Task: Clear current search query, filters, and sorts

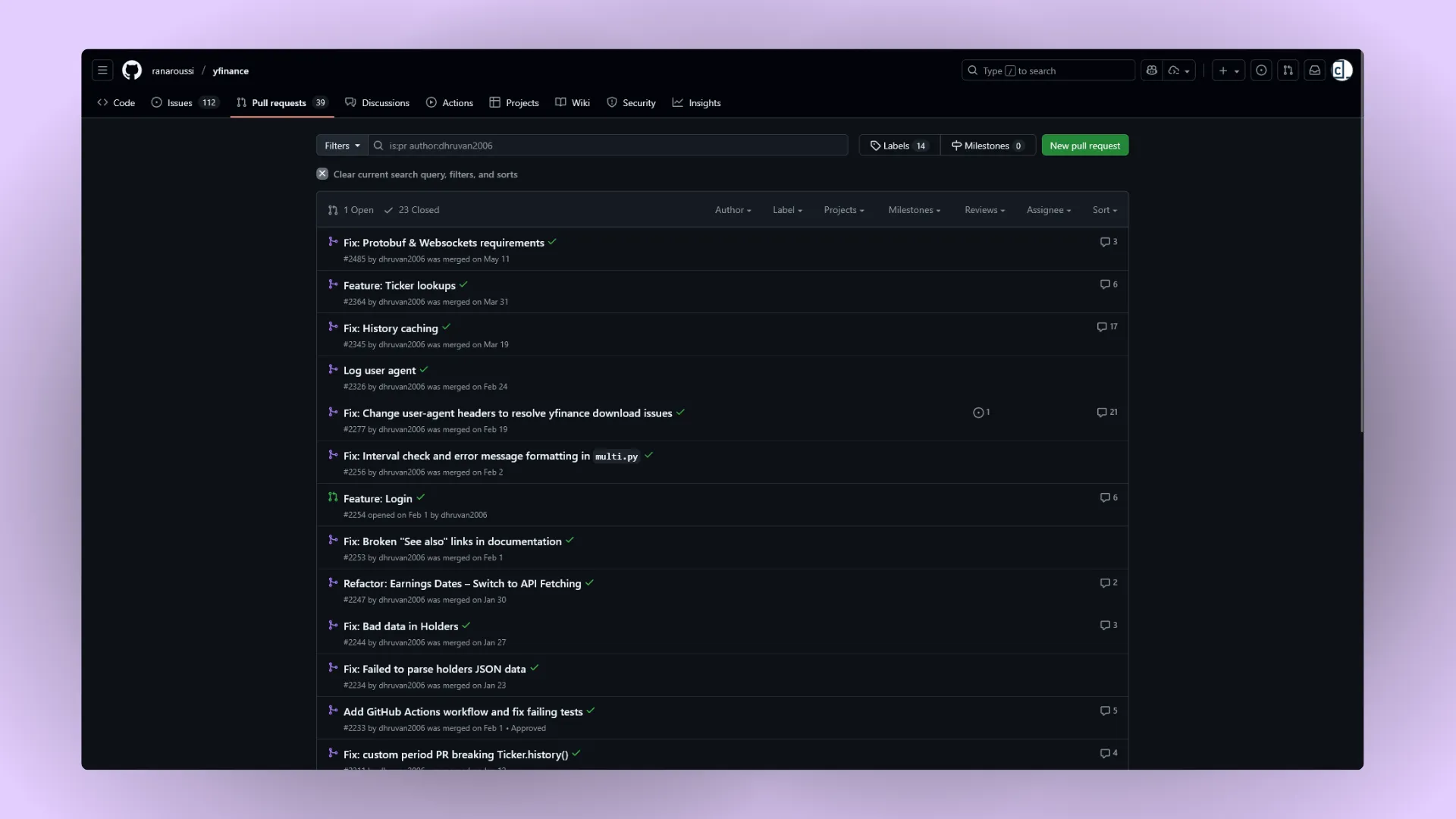Action: click(418, 174)
